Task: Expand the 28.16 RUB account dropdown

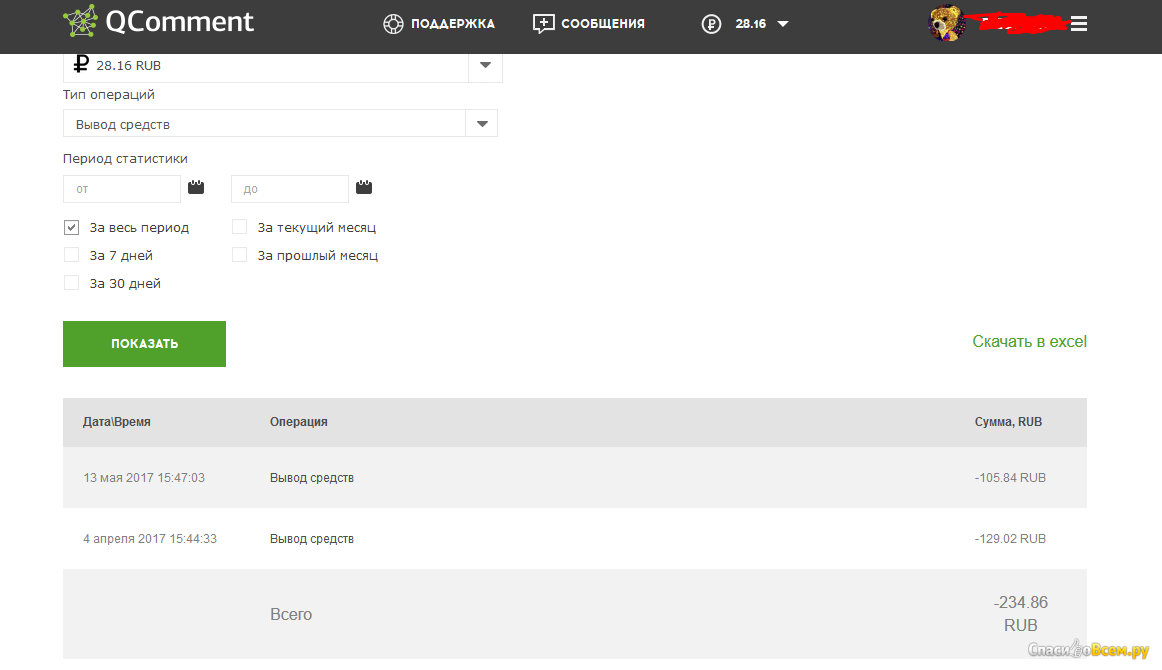Action: coord(485,65)
